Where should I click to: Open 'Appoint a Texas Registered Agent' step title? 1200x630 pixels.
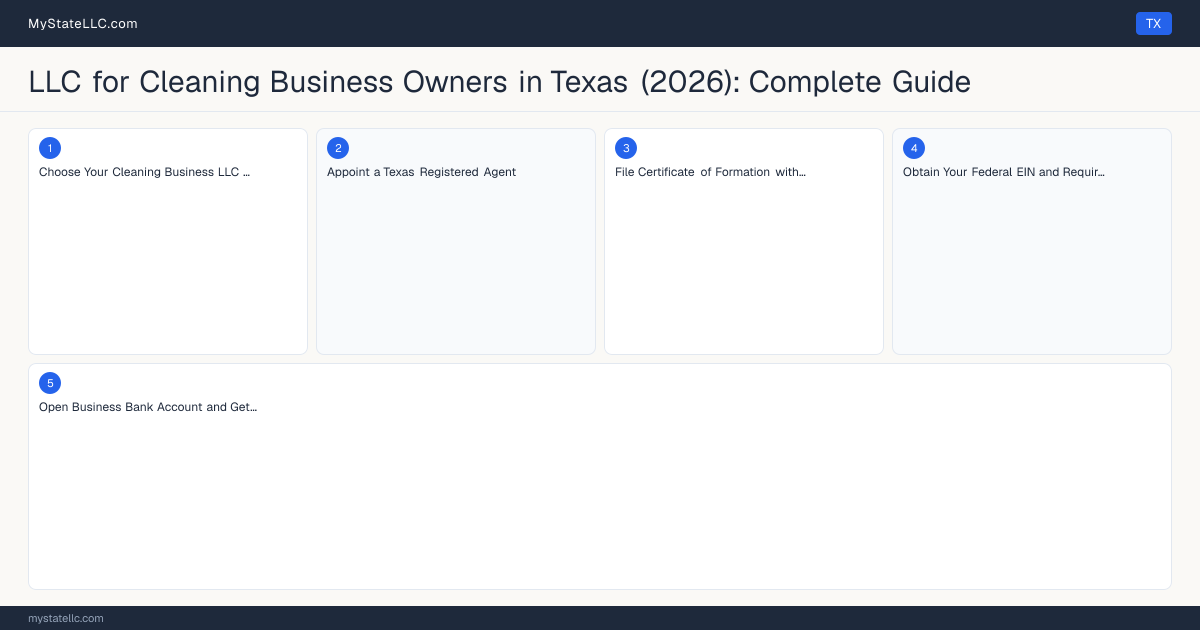[x=421, y=172]
